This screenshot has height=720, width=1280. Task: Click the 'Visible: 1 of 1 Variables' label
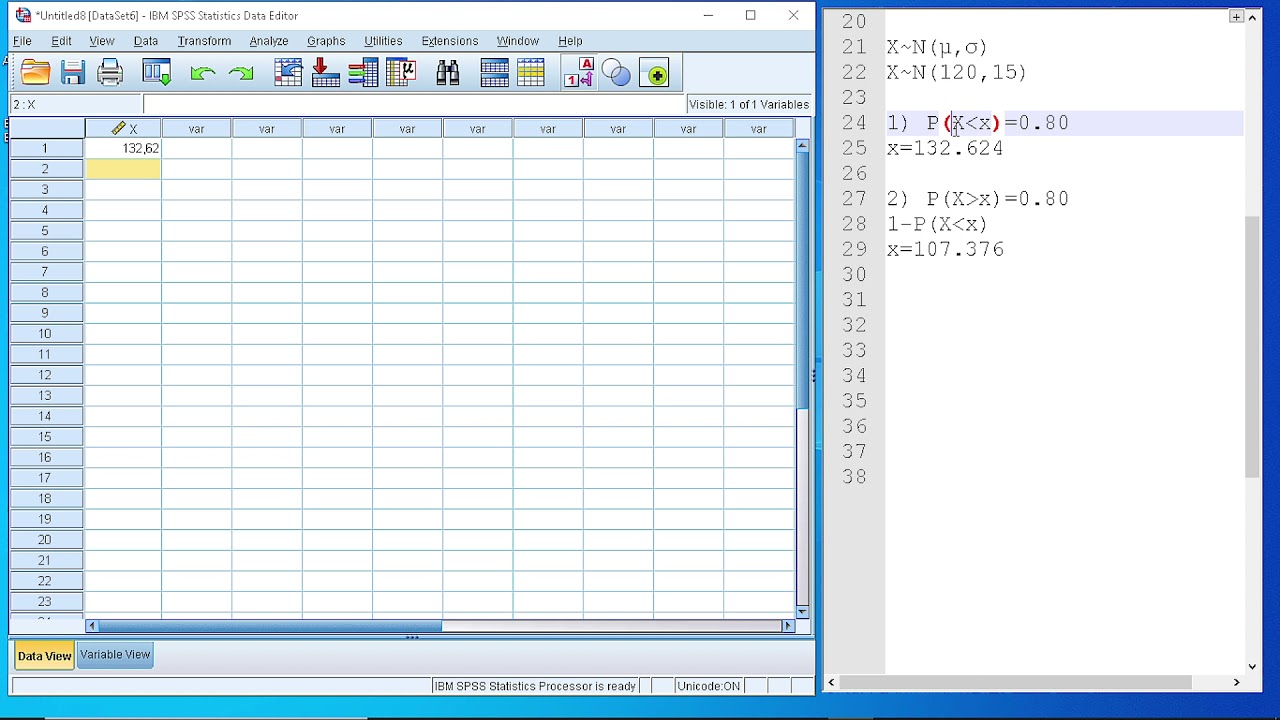(x=748, y=104)
